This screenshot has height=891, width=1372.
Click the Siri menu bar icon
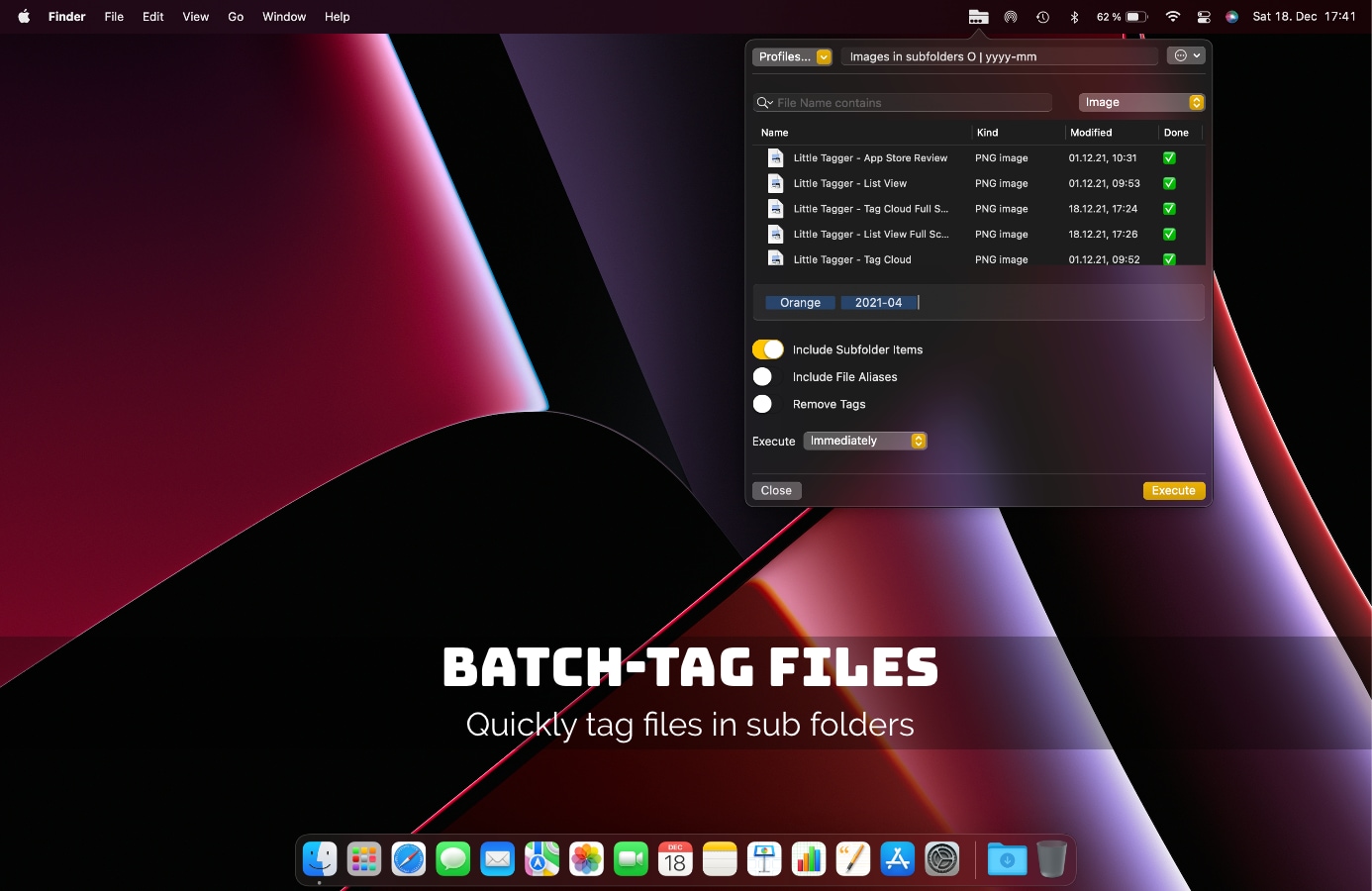point(1231,16)
